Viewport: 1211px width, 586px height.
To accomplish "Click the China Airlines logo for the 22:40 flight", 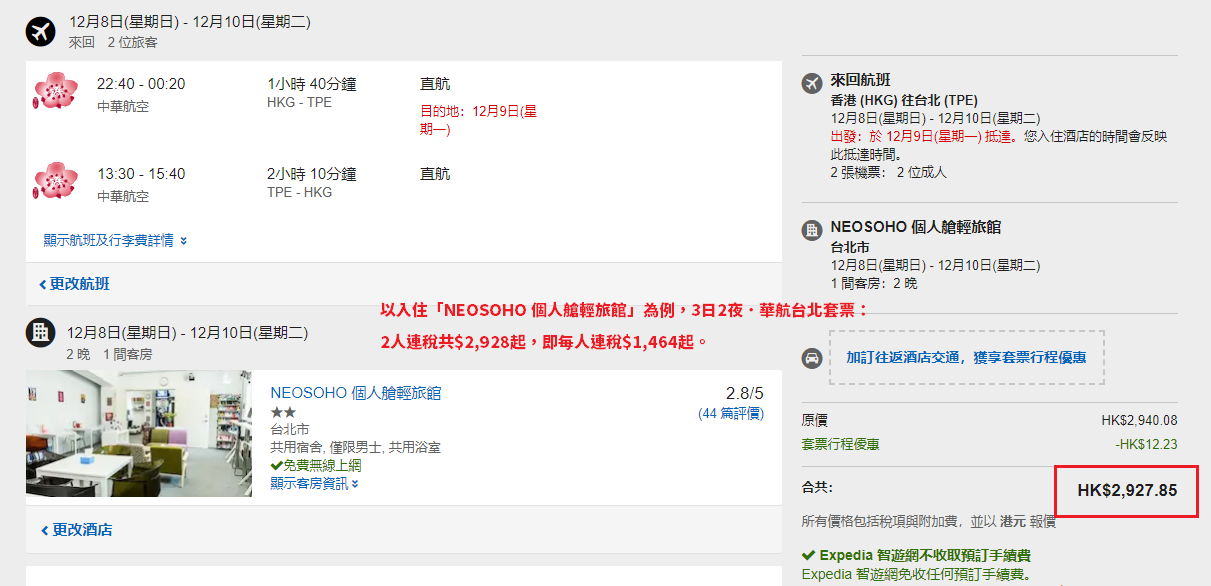I will [56, 91].
